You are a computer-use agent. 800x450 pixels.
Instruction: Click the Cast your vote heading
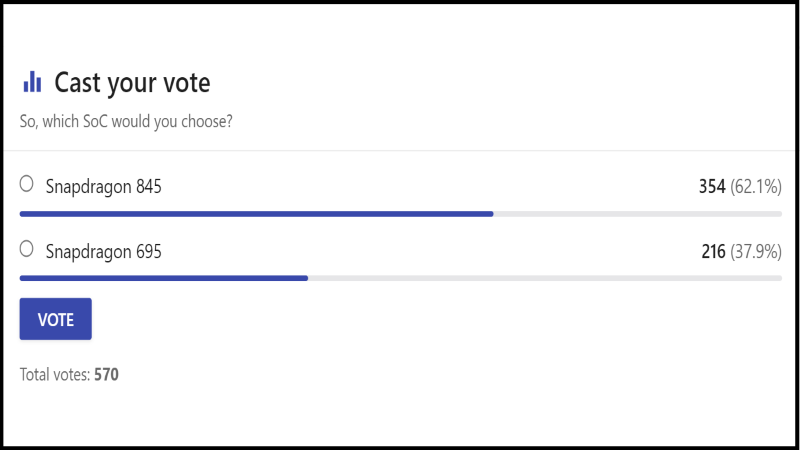(x=132, y=82)
